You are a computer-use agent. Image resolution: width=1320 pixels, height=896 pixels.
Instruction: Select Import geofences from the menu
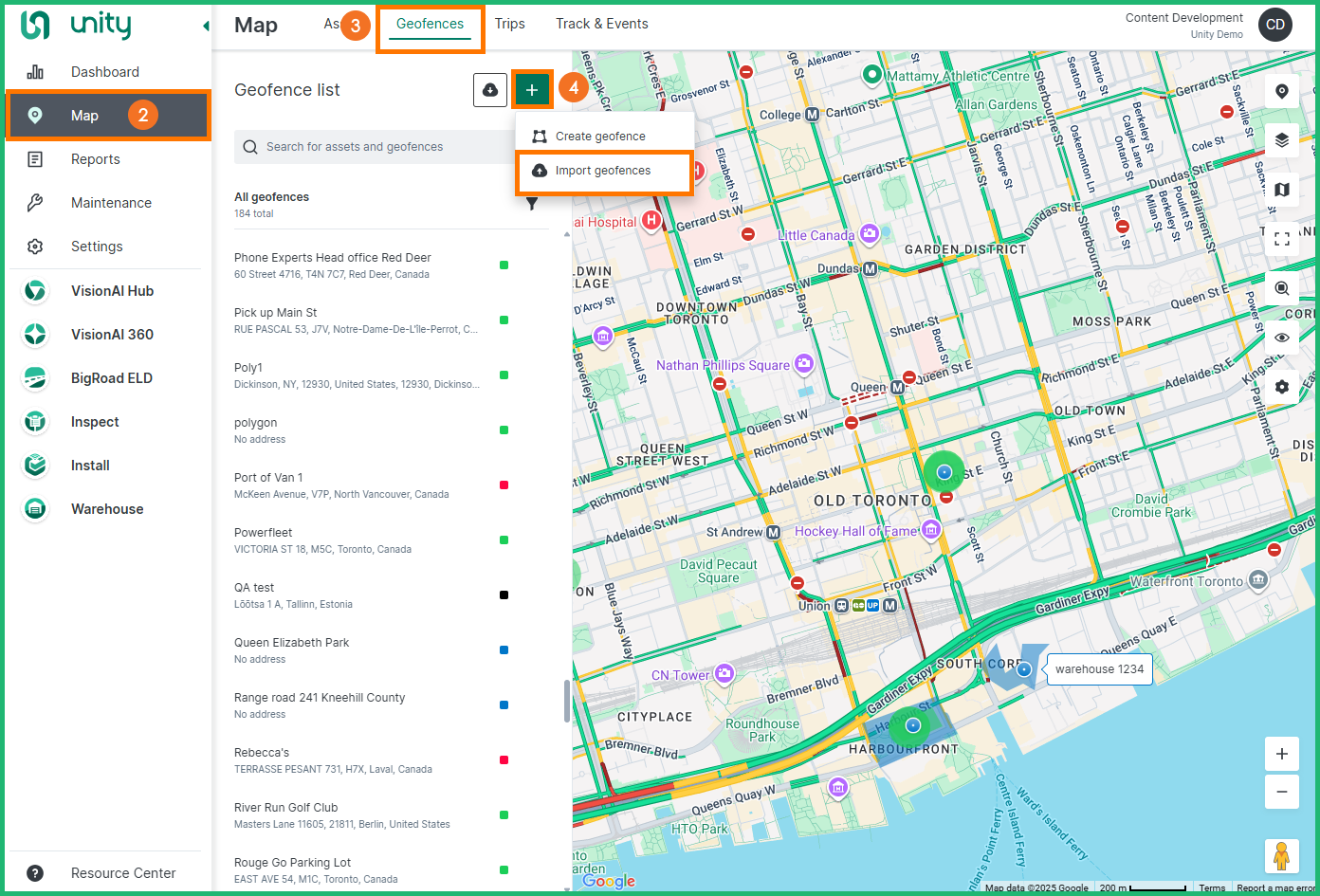click(603, 171)
